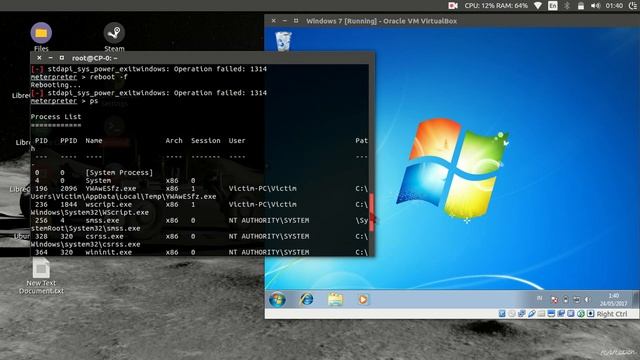This screenshot has height=360, width=640.
Task: Click the keyboard capture icon beside Right Ctrl
Action: click(x=591, y=313)
